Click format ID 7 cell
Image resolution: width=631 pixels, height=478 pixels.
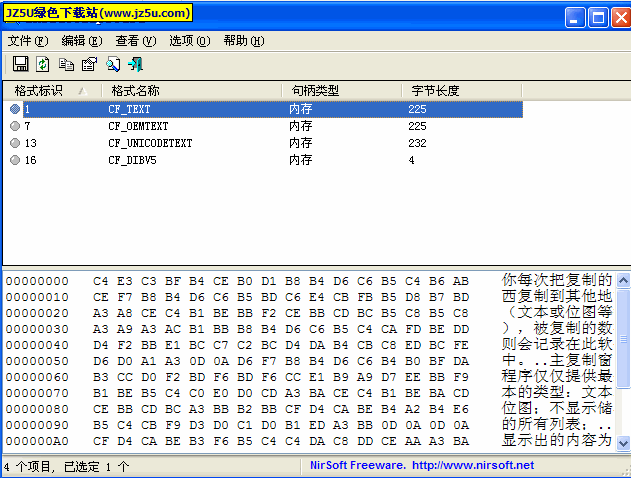click(27, 126)
